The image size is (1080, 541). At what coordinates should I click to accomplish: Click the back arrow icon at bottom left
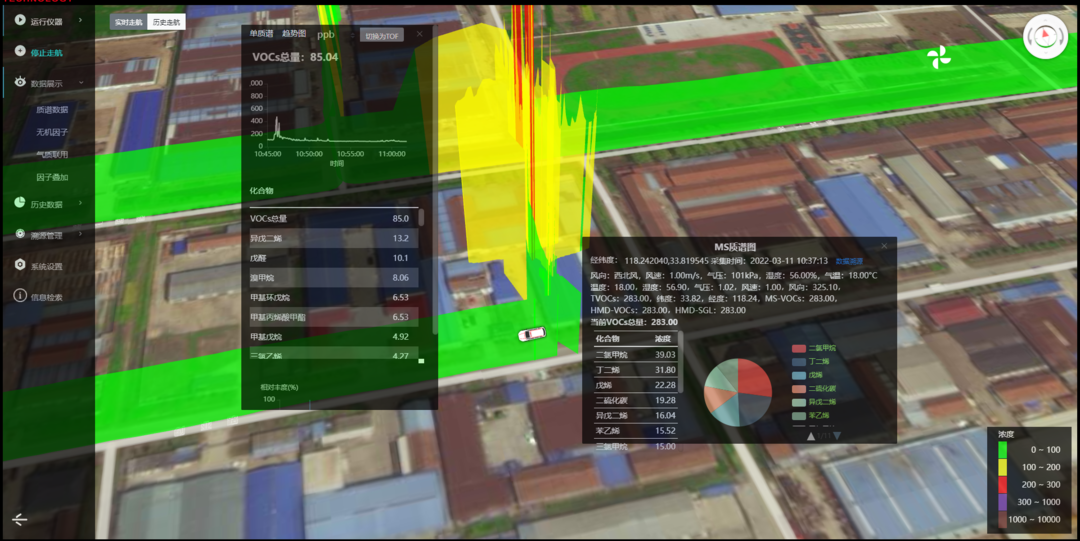pos(20,518)
